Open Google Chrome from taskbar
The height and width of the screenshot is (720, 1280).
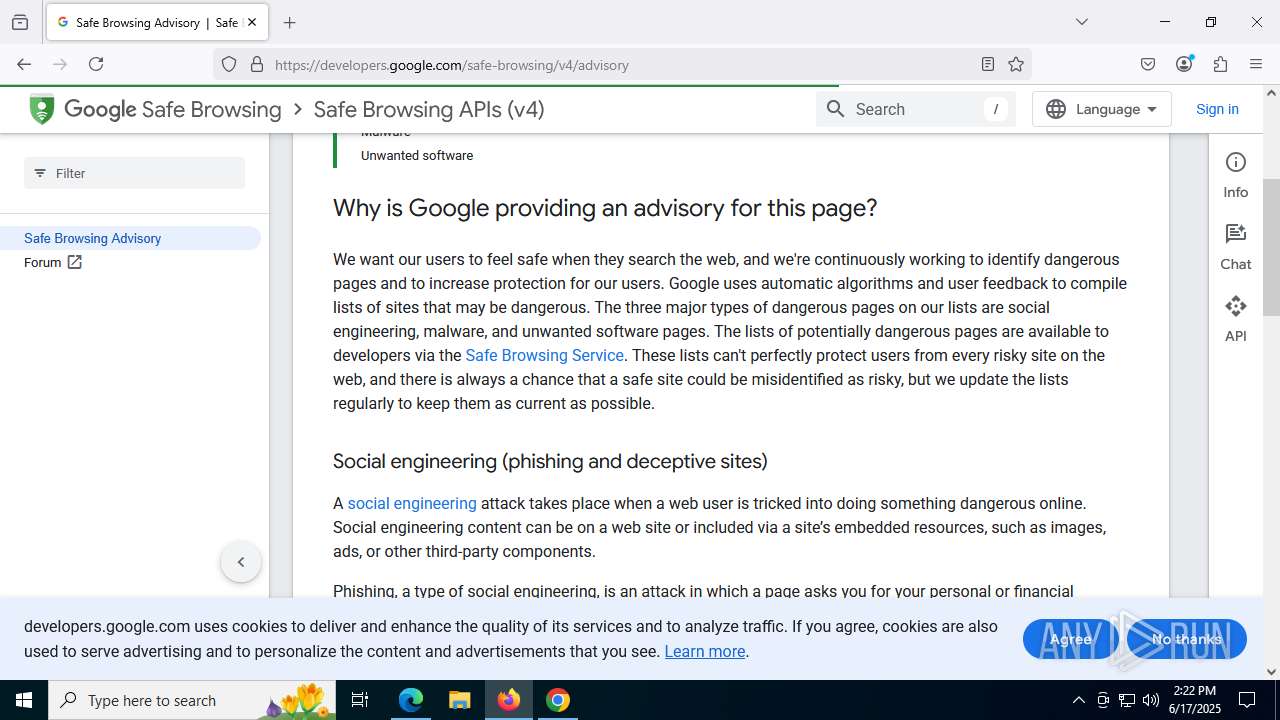(x=558, y=700)
